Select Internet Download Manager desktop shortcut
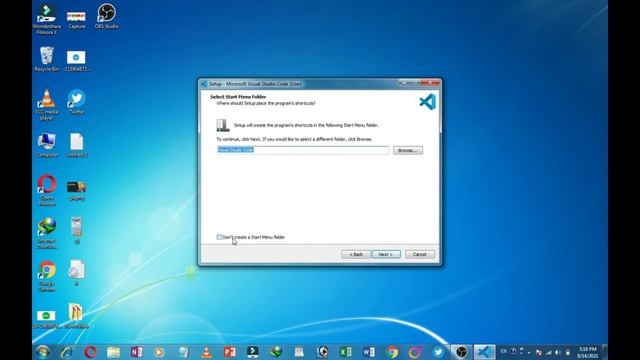The image size is (640, 360). (x=47, y=233)
